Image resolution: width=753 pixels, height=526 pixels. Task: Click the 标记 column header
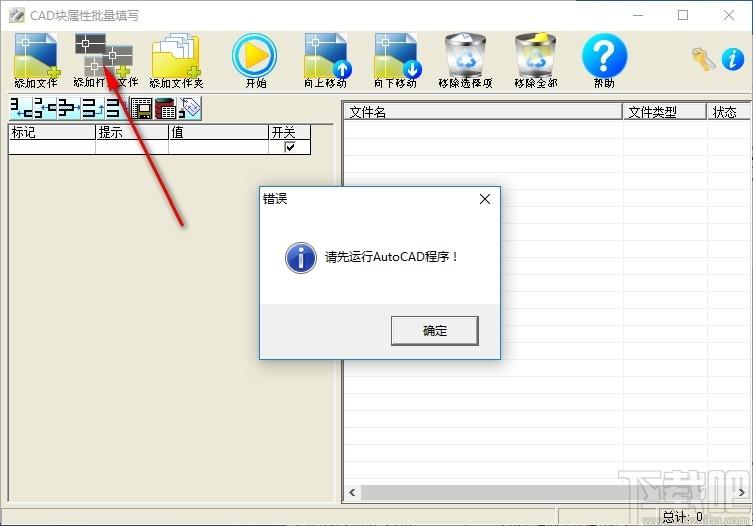[52, 132]
